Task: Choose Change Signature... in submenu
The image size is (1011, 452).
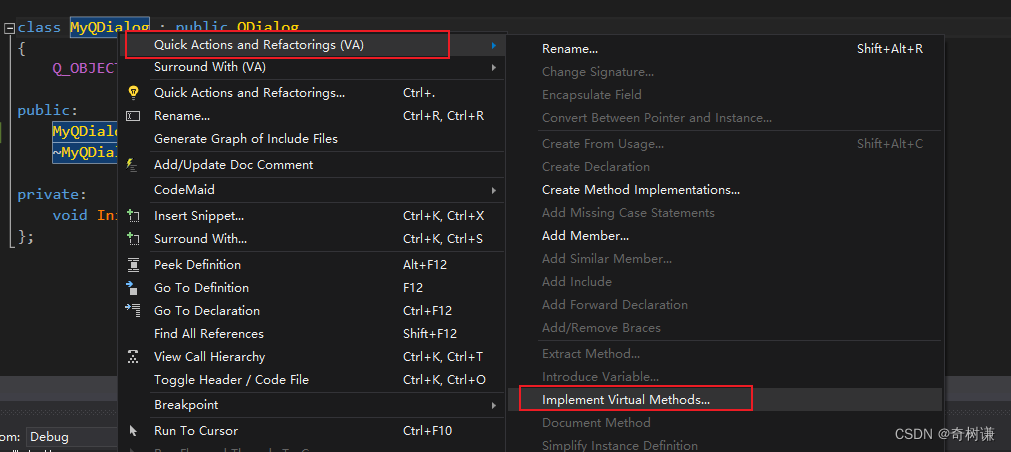Action: (x=725, y=72)
